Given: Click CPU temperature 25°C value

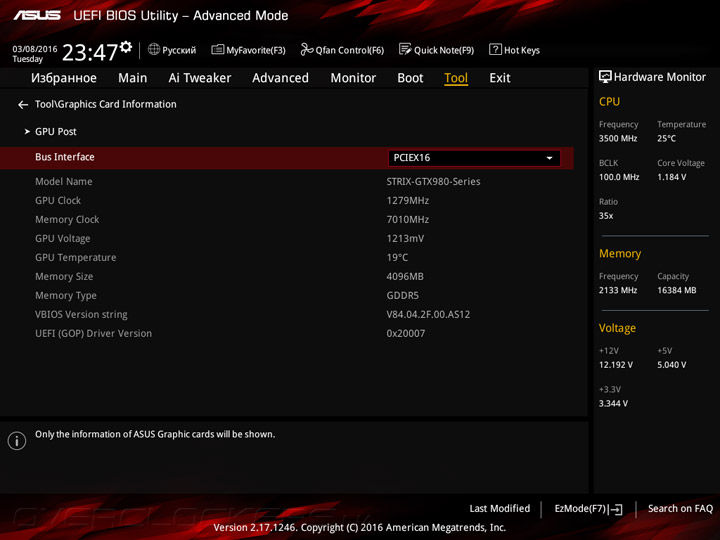Looking at the screenshot, I should point(666,138).
